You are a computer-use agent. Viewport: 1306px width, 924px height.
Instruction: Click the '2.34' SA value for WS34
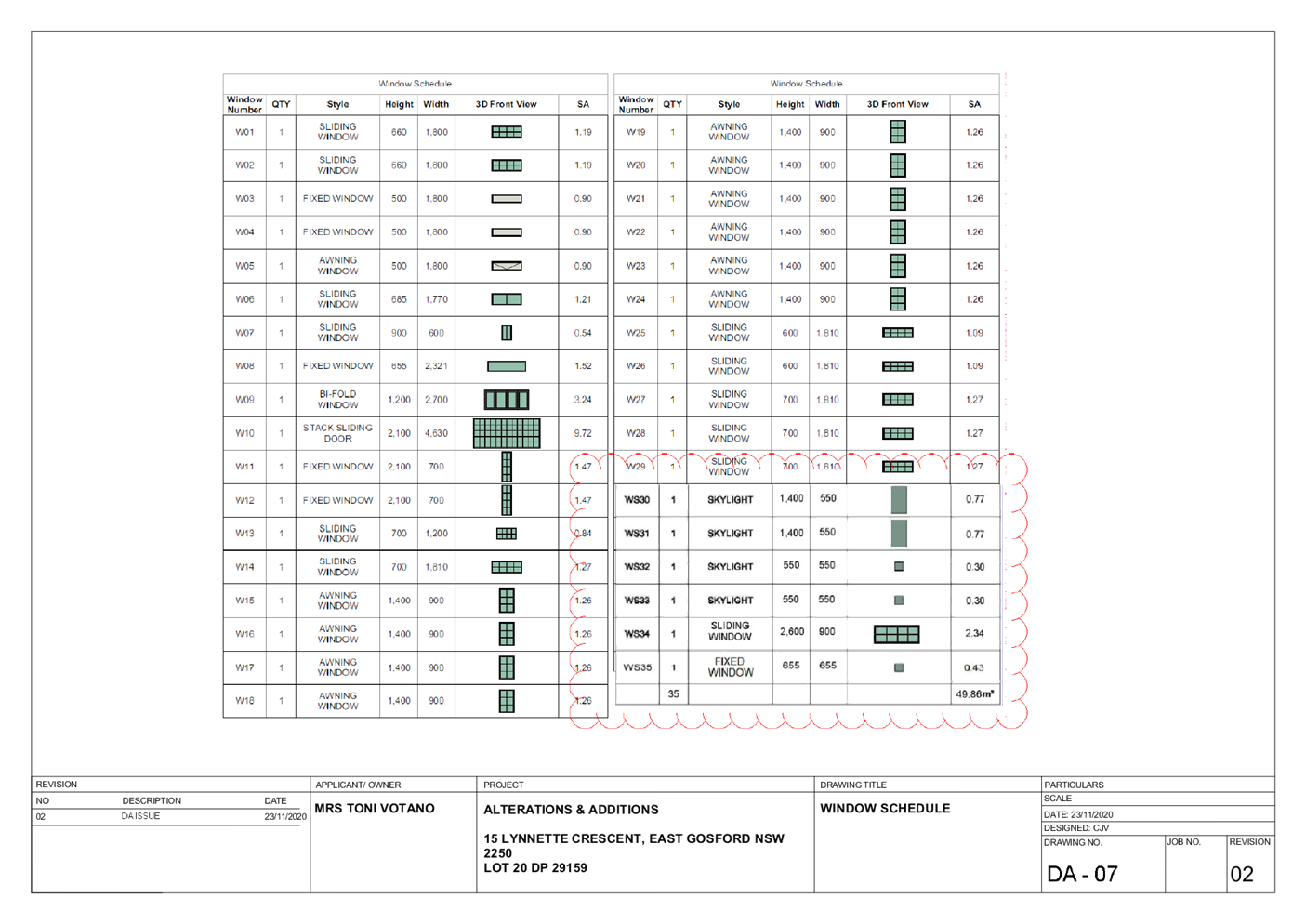click(975, 634)
